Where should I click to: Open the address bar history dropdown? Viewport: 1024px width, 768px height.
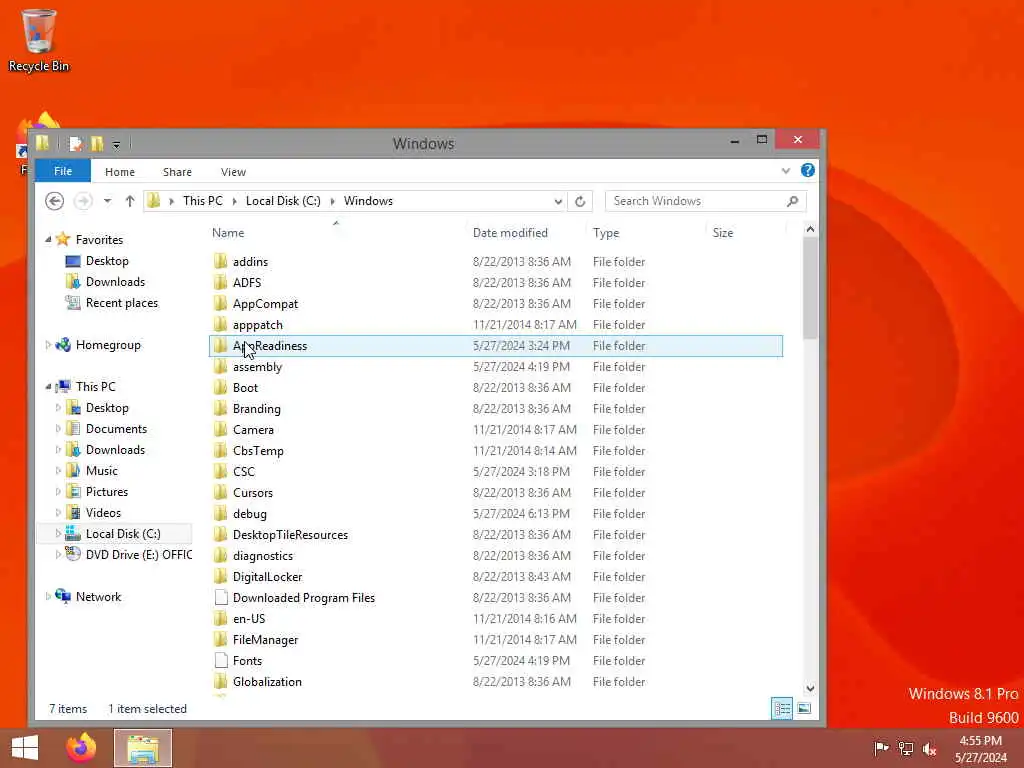point(558,201)
